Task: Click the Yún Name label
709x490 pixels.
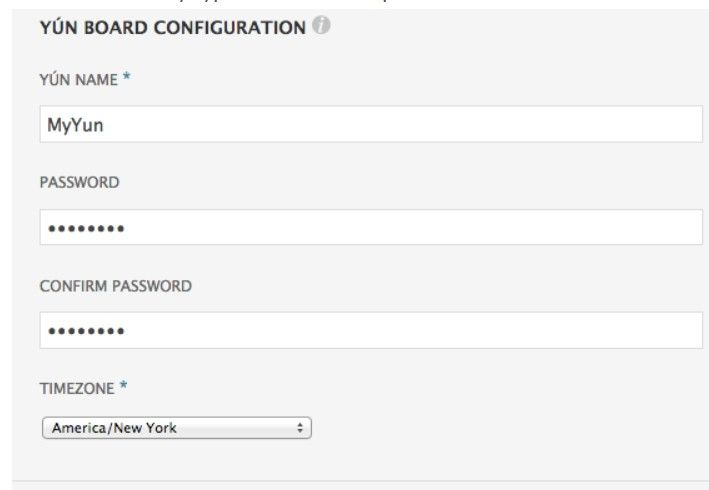Action: (x=78, y=79)
